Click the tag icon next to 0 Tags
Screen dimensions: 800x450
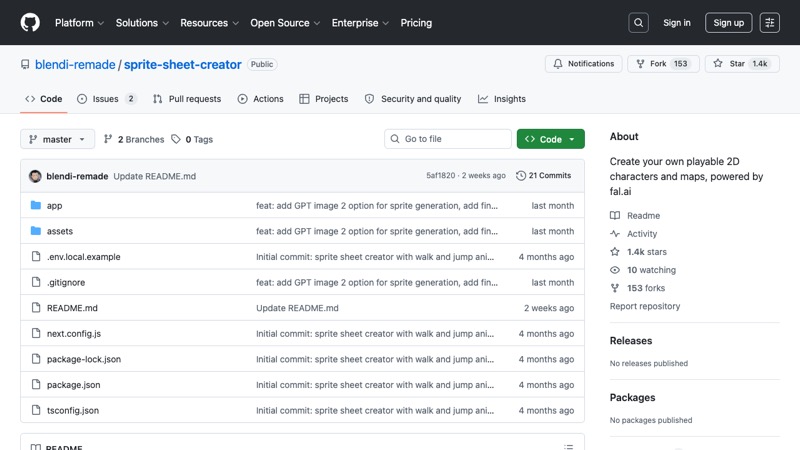[176, 139]
